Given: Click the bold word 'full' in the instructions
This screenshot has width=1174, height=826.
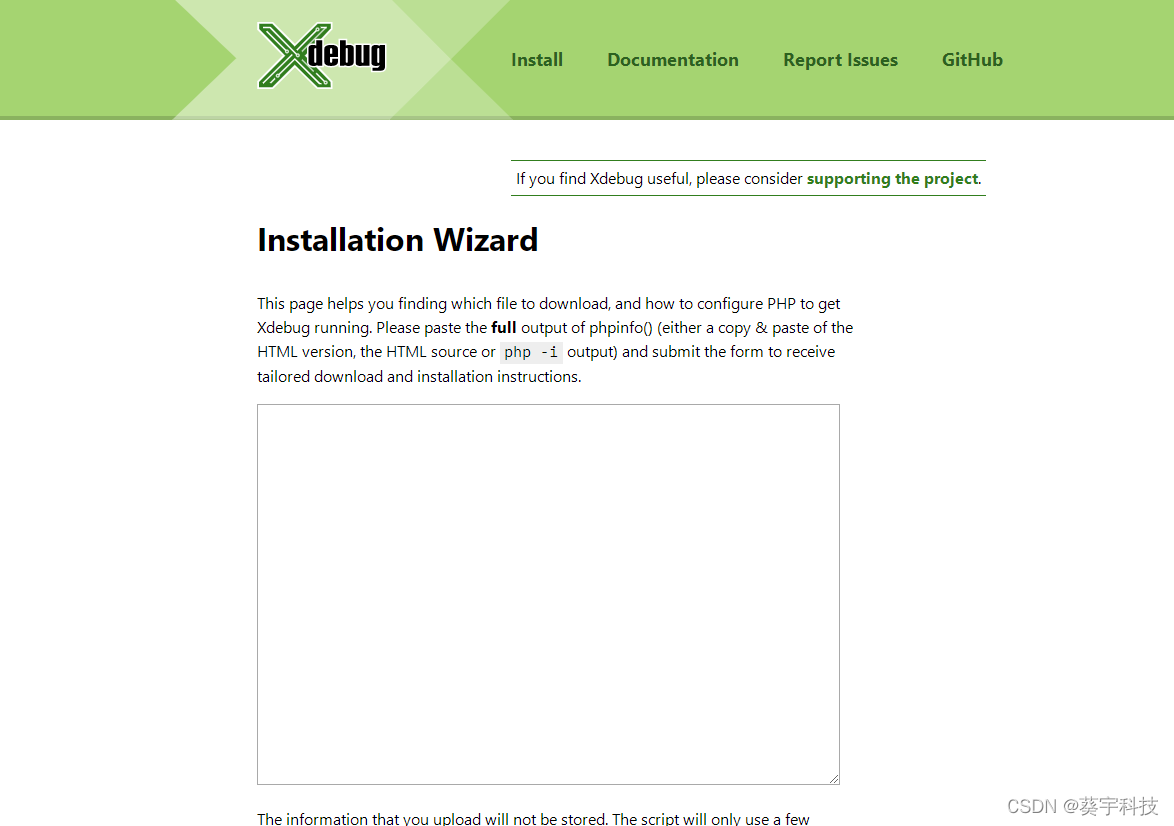Looking at the screenshot, I should pyautogui.click(x=503, y=327).
